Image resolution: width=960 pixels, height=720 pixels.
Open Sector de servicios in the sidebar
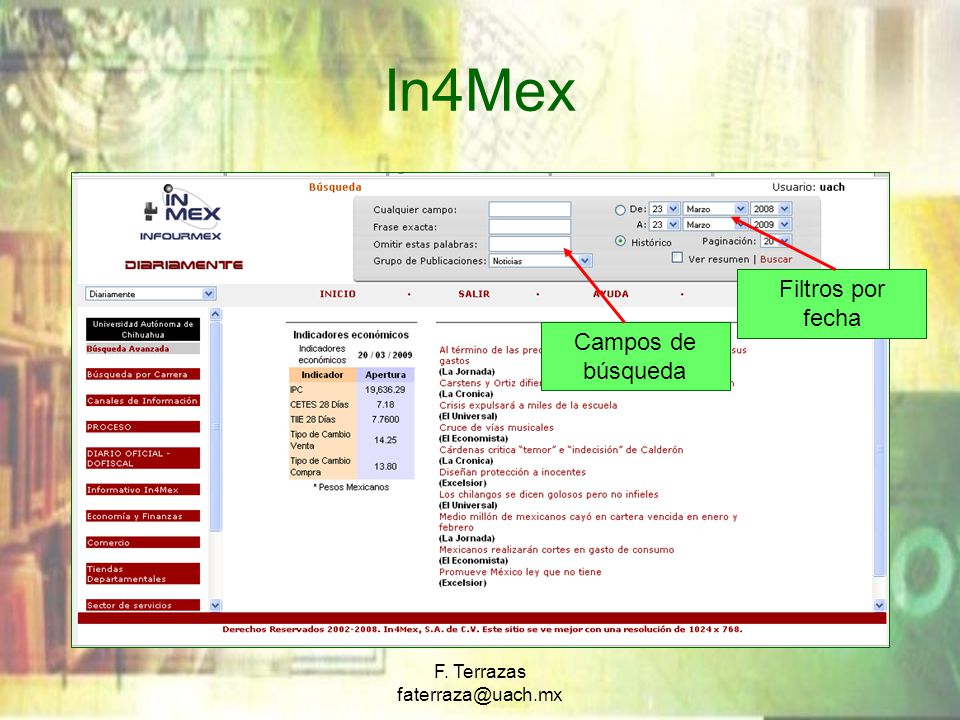click(143, 605)
